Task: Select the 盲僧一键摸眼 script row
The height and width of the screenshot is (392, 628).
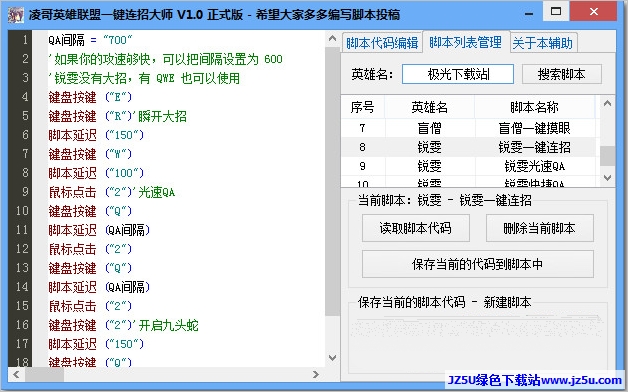Action: point(470,128)
